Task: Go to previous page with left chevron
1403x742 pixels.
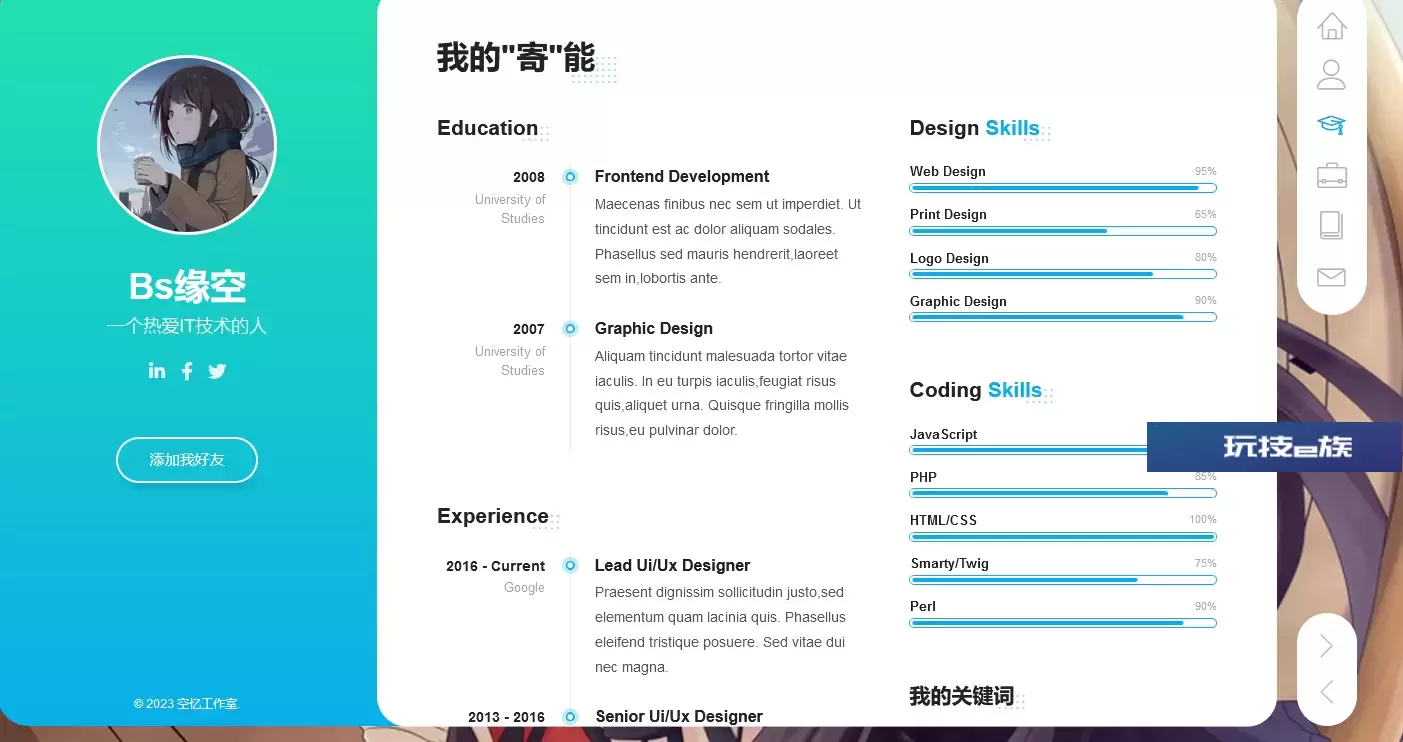Action: click(1327, 691)
